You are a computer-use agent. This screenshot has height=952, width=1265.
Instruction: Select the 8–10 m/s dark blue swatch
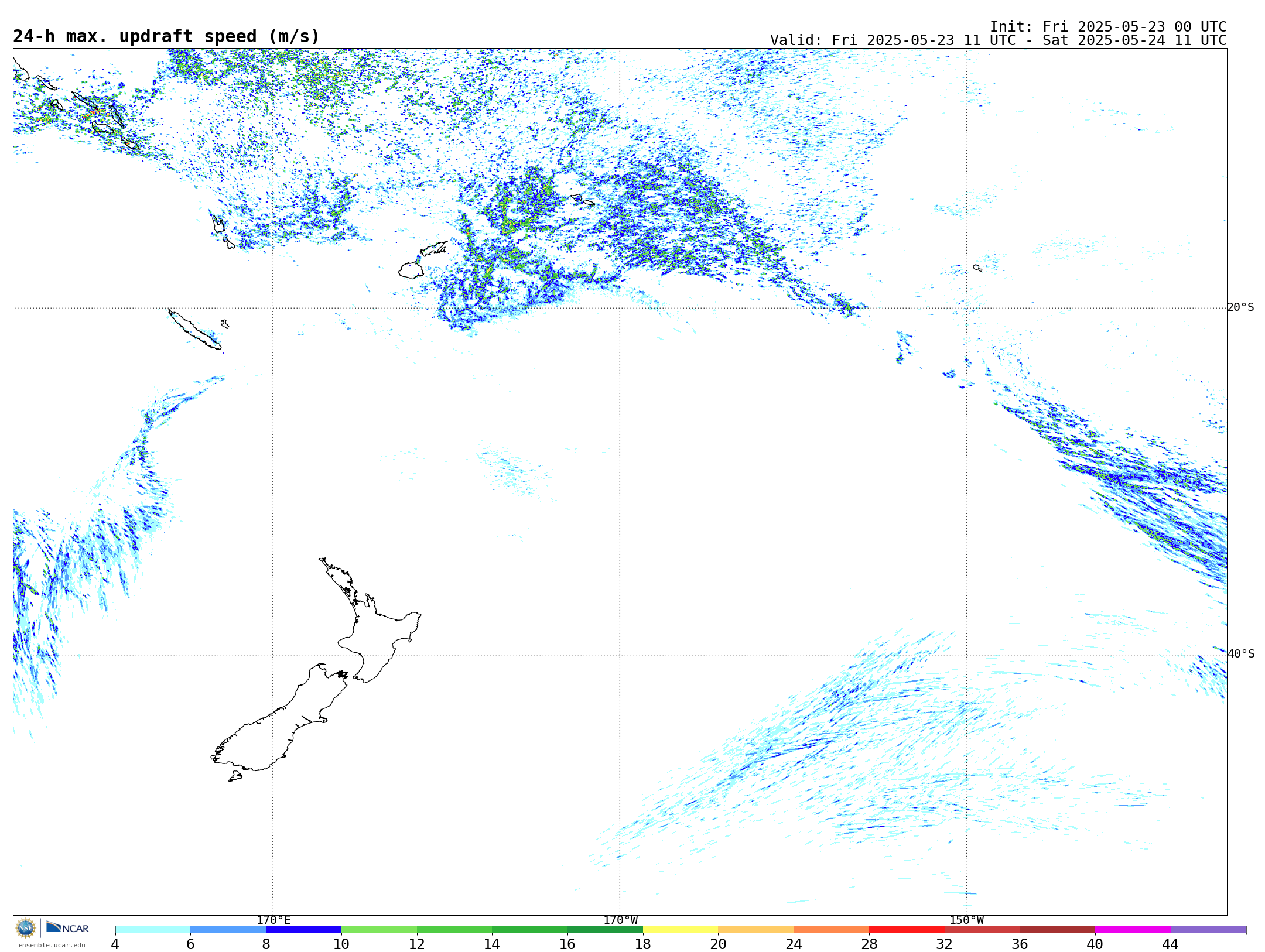pos(303,929)
